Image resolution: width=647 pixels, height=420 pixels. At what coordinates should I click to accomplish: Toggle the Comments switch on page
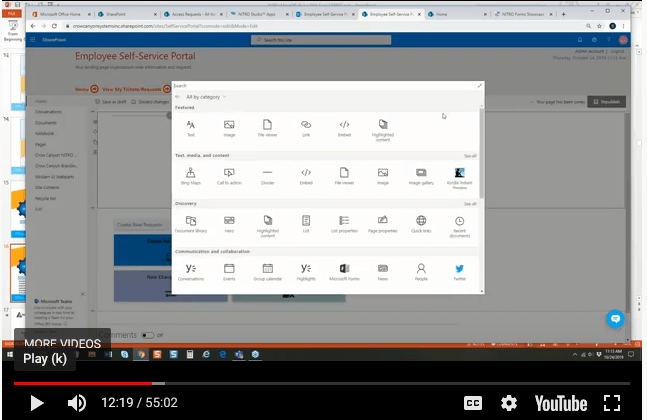pos(148,335)
